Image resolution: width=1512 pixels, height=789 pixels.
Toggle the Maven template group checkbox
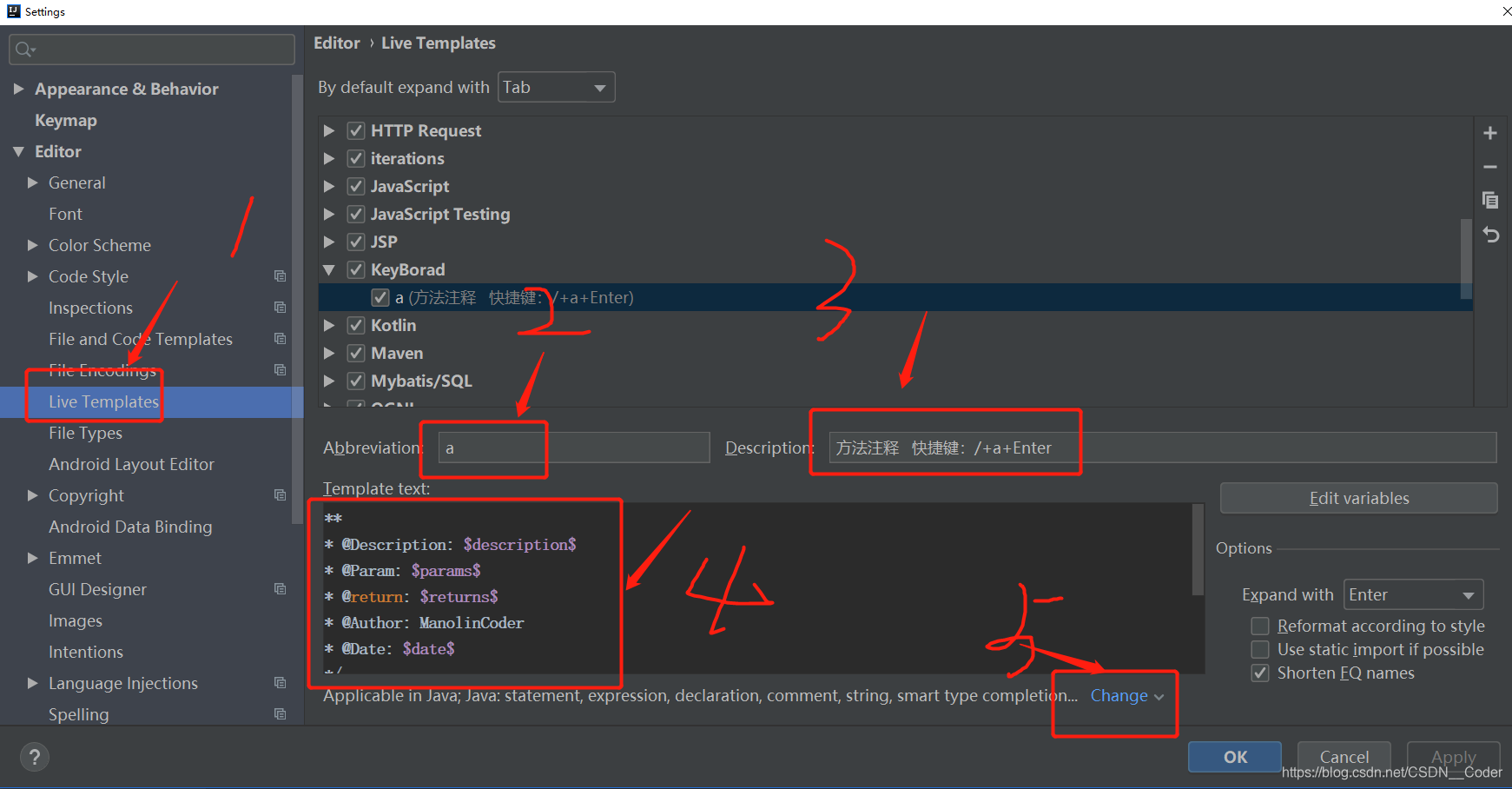coord(355,353)
